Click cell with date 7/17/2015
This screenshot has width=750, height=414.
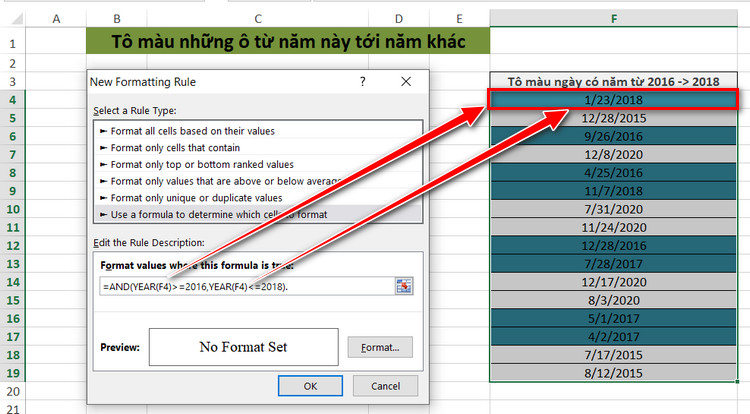tap(614, 355)
